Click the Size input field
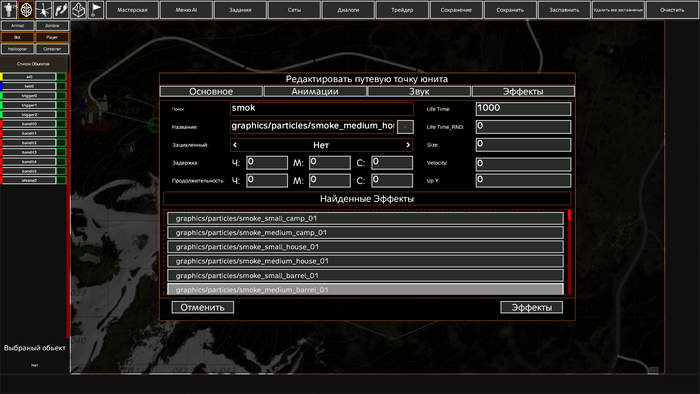The image size is (700, 394). 523,145
